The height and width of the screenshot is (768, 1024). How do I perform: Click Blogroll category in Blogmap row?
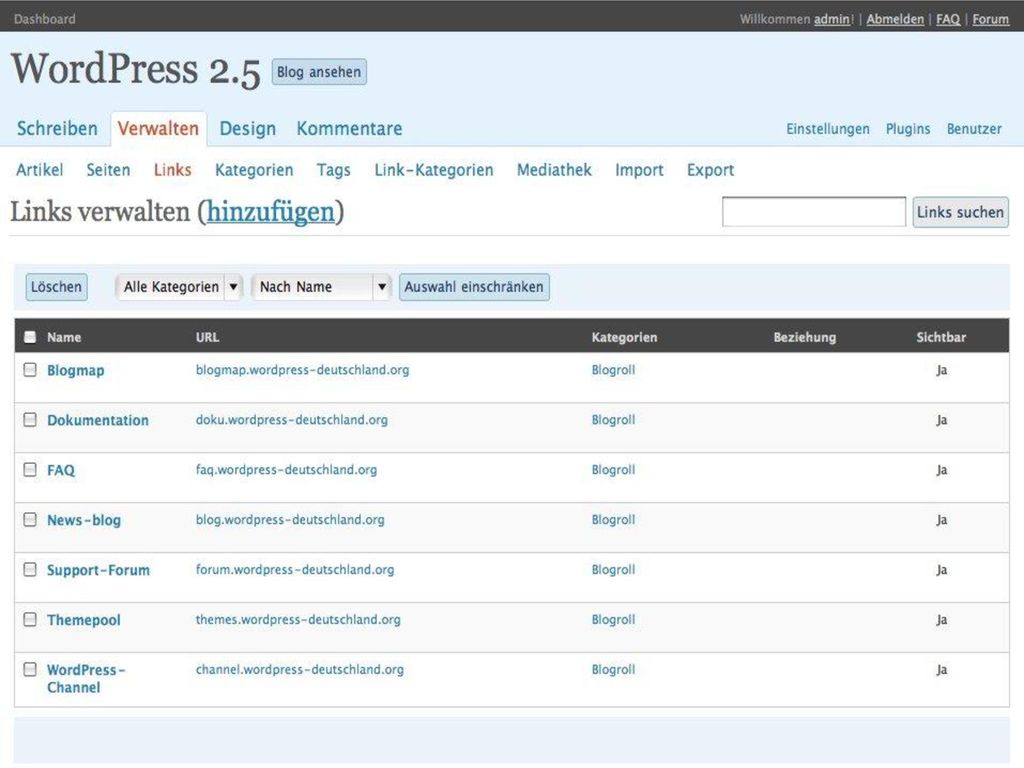click(613, 370)
